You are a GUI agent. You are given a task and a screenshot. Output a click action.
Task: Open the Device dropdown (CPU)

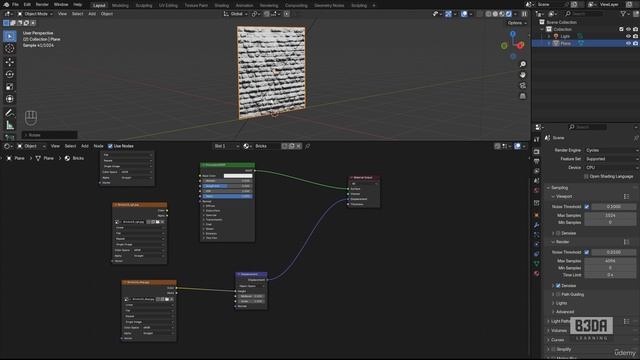611,167
